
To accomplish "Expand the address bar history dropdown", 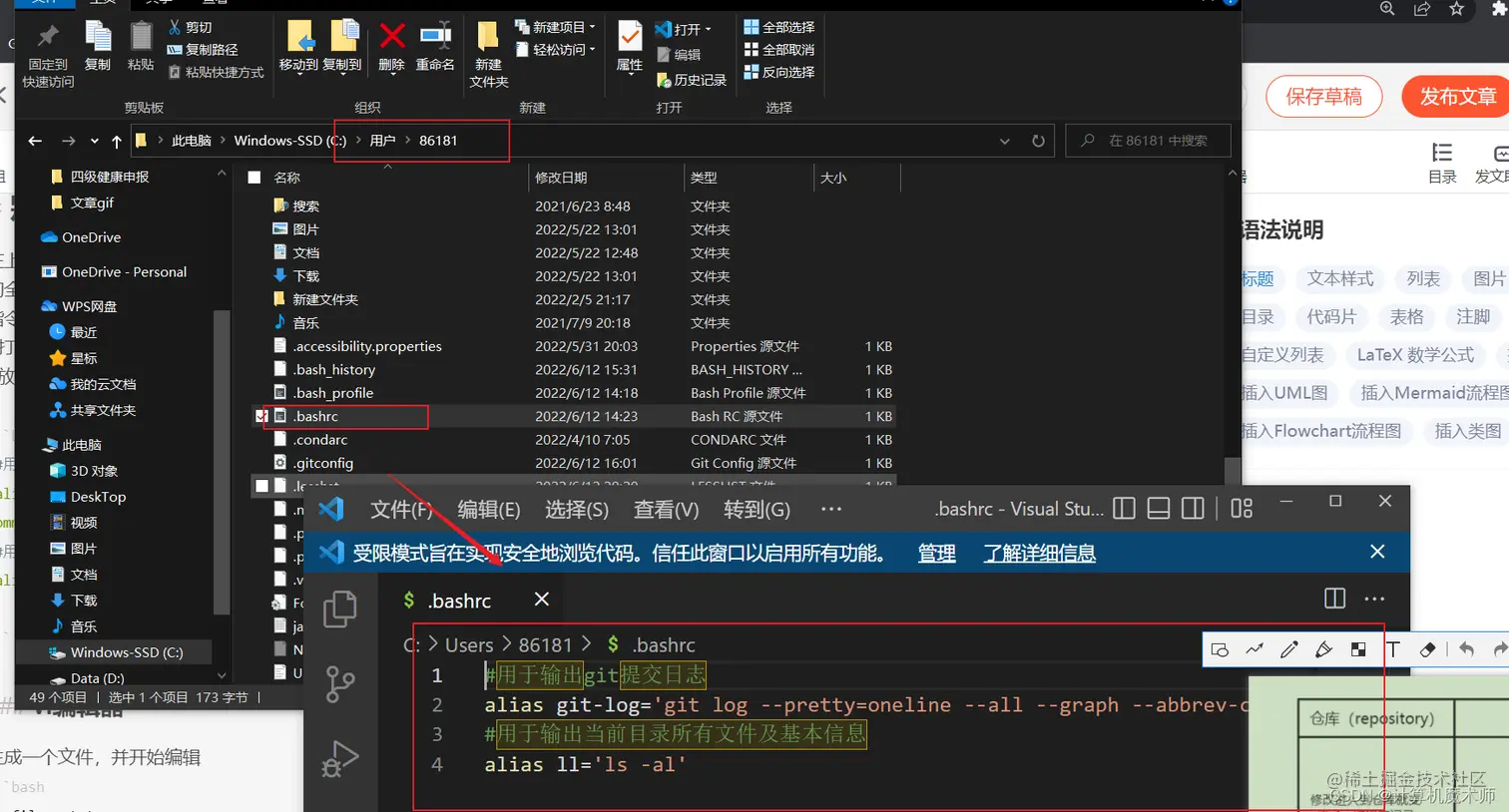I will [x=1005, y=141].
